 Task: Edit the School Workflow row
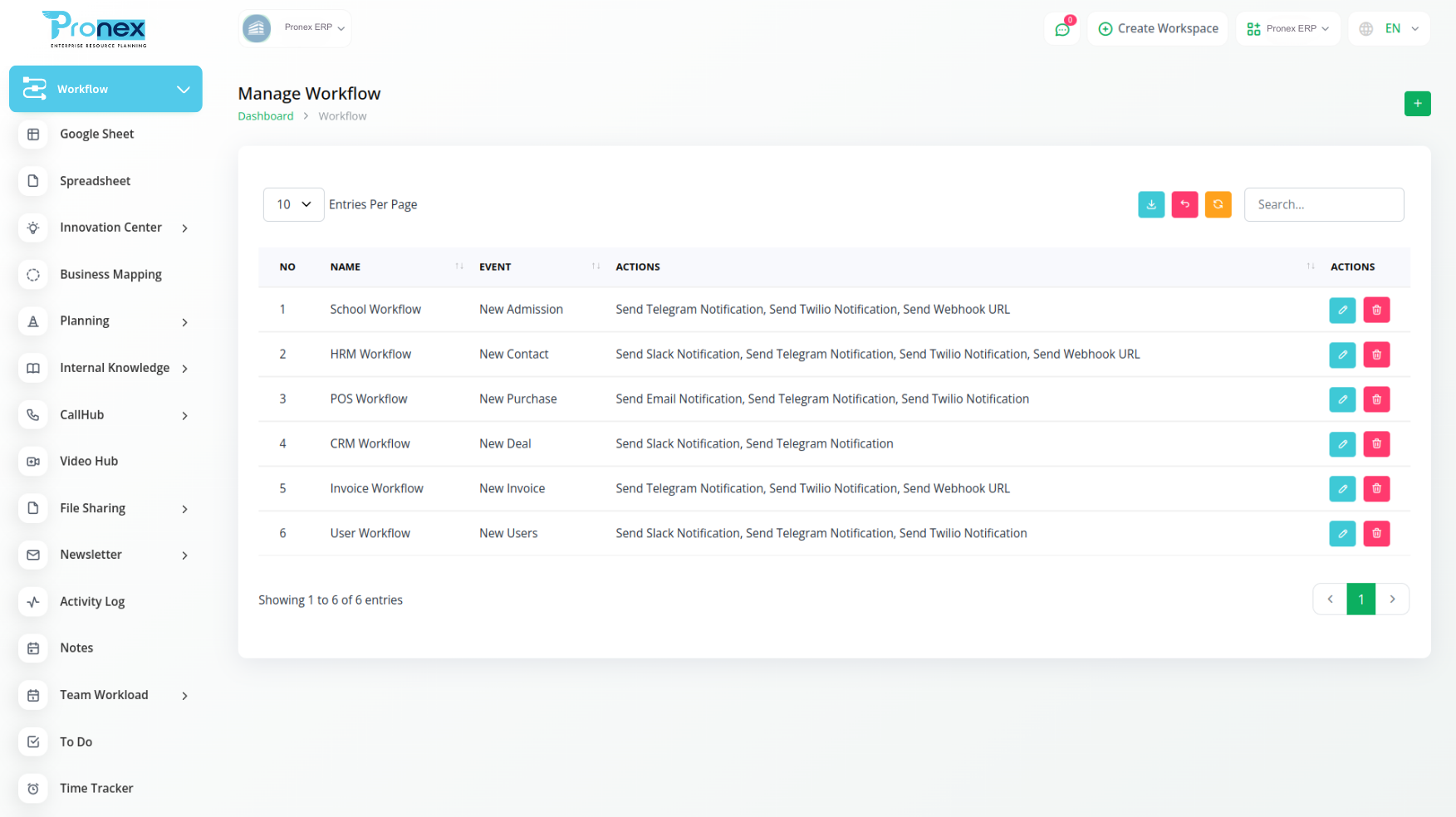1342,310
